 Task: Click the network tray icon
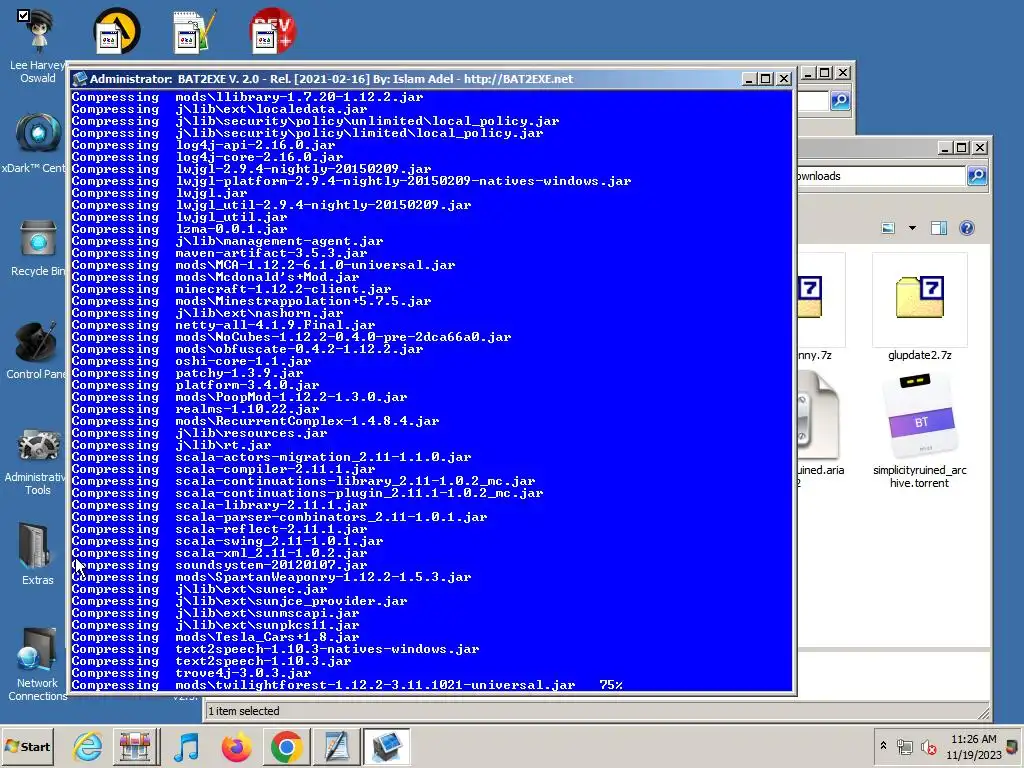click(904, 746)
